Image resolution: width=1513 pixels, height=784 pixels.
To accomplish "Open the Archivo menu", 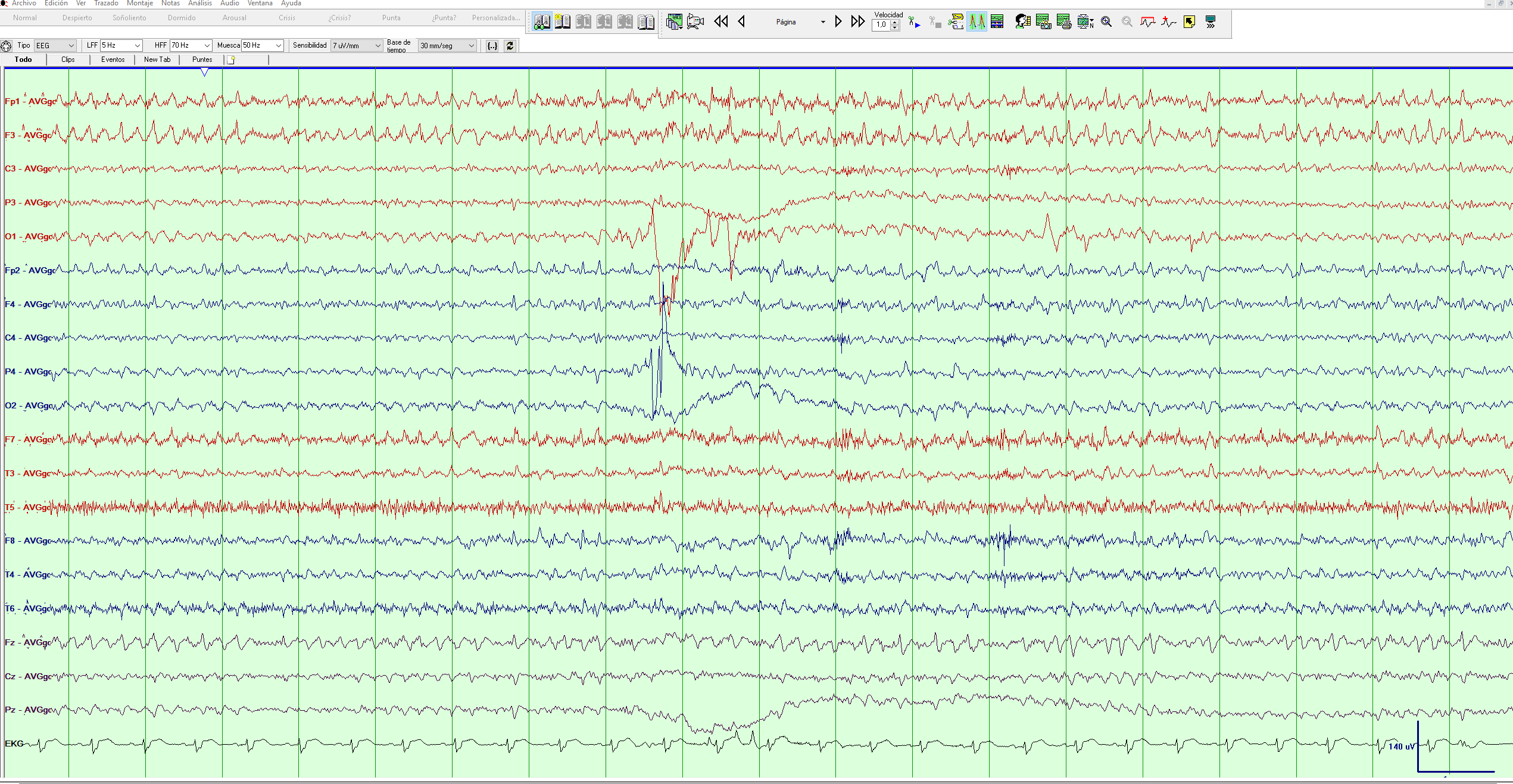I will (24, 4).
